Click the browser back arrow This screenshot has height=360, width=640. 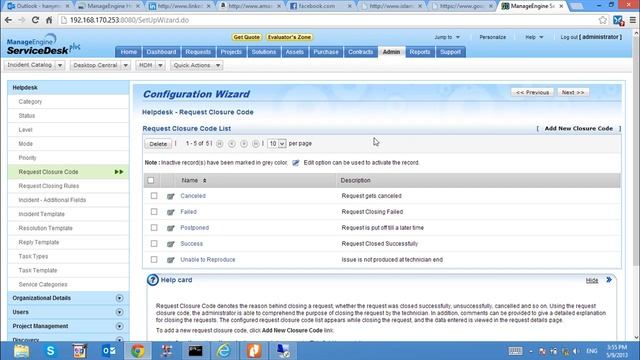(8, 20)
